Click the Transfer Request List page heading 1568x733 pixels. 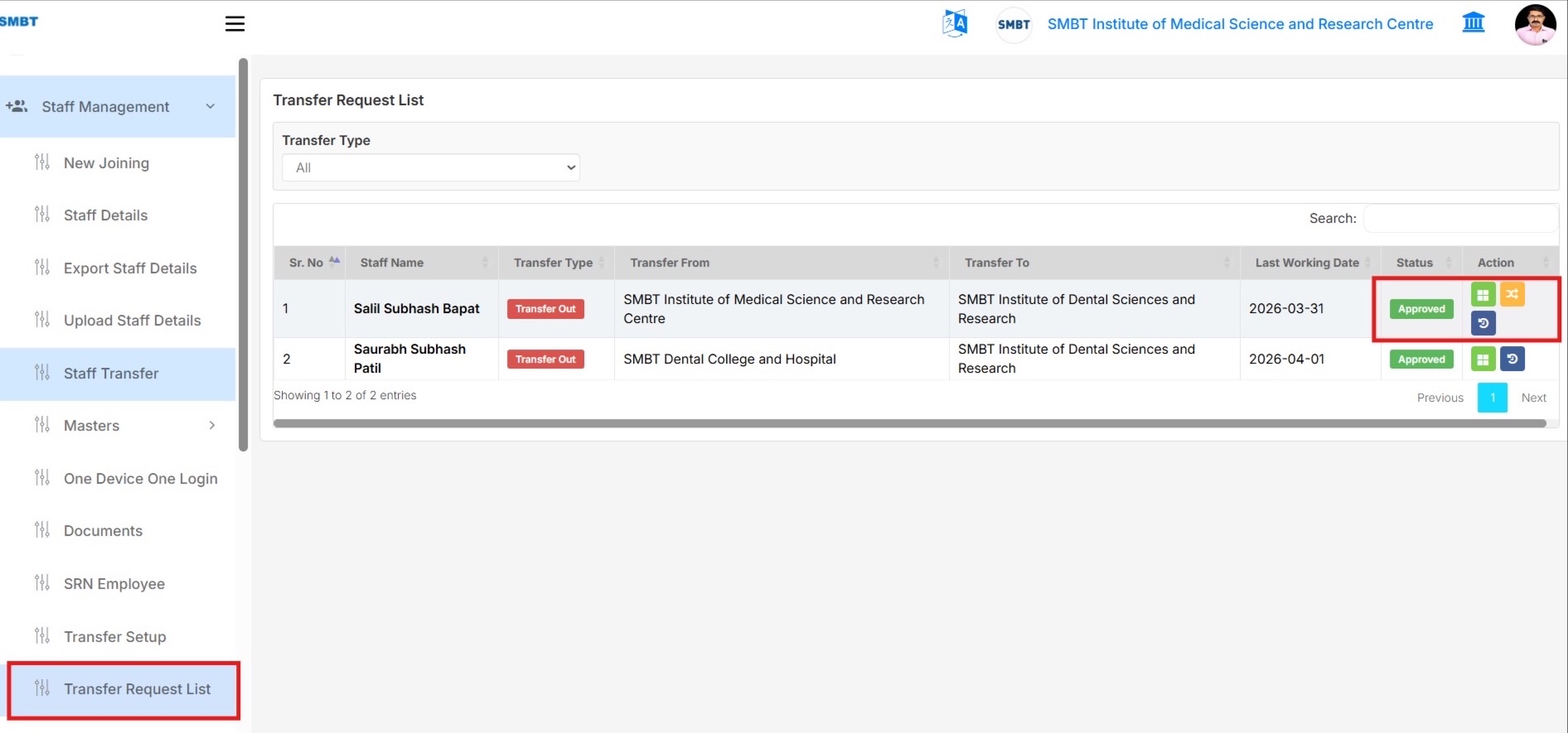348,100
